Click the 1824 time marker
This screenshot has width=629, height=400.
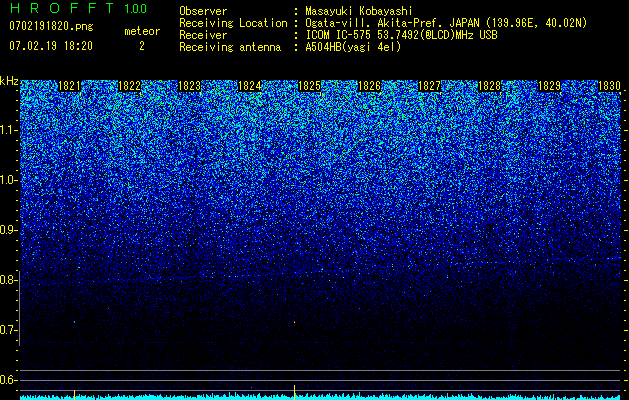pos(250,86)
